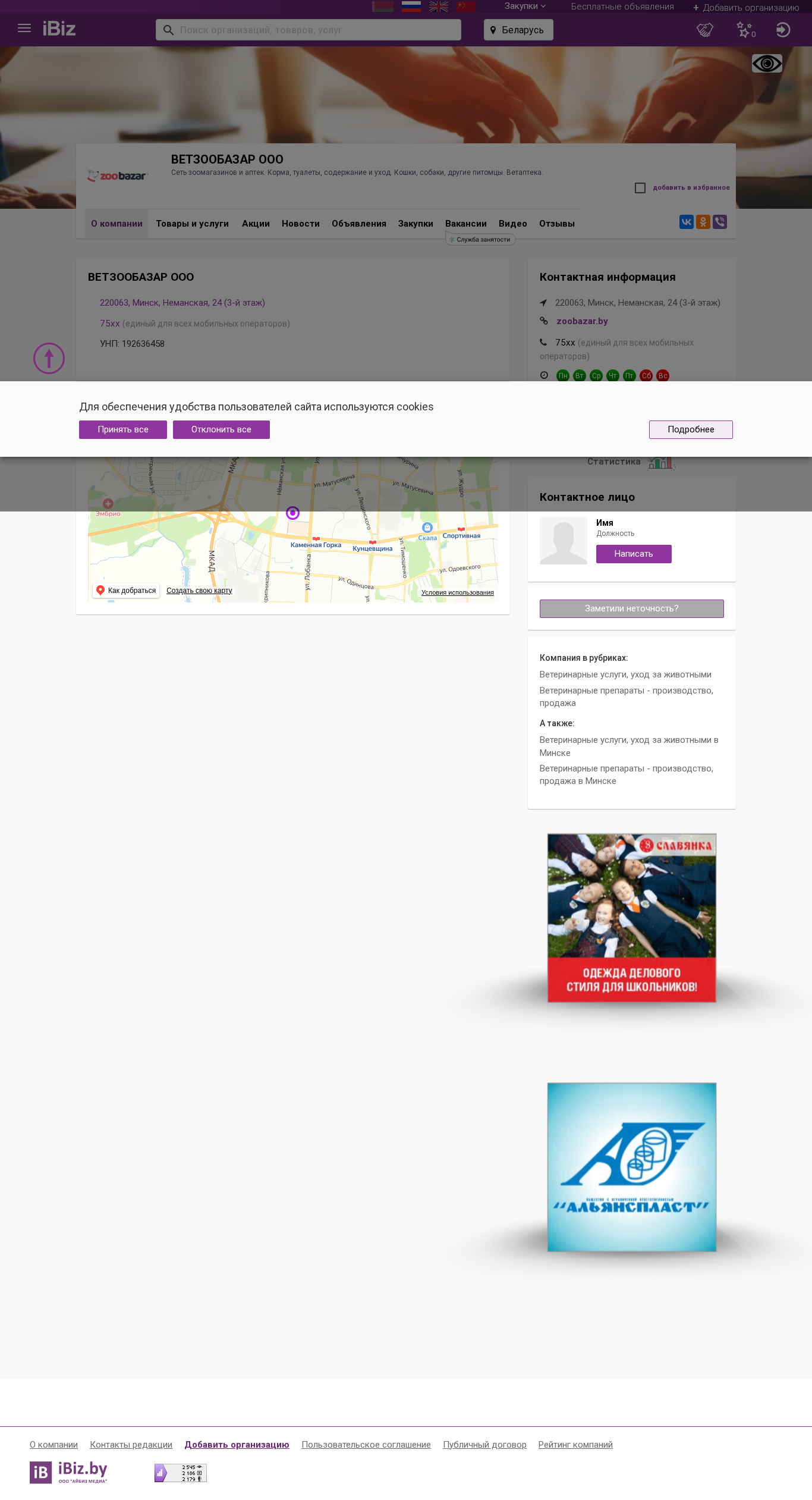812x1500 pixels.
Task: Click the organization search field
Action: (x=309, y=30)
